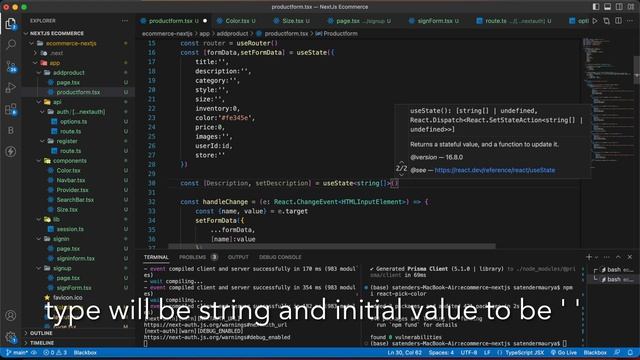
Task: Open the notifications bell in status bar
Action: pos(630,353)
